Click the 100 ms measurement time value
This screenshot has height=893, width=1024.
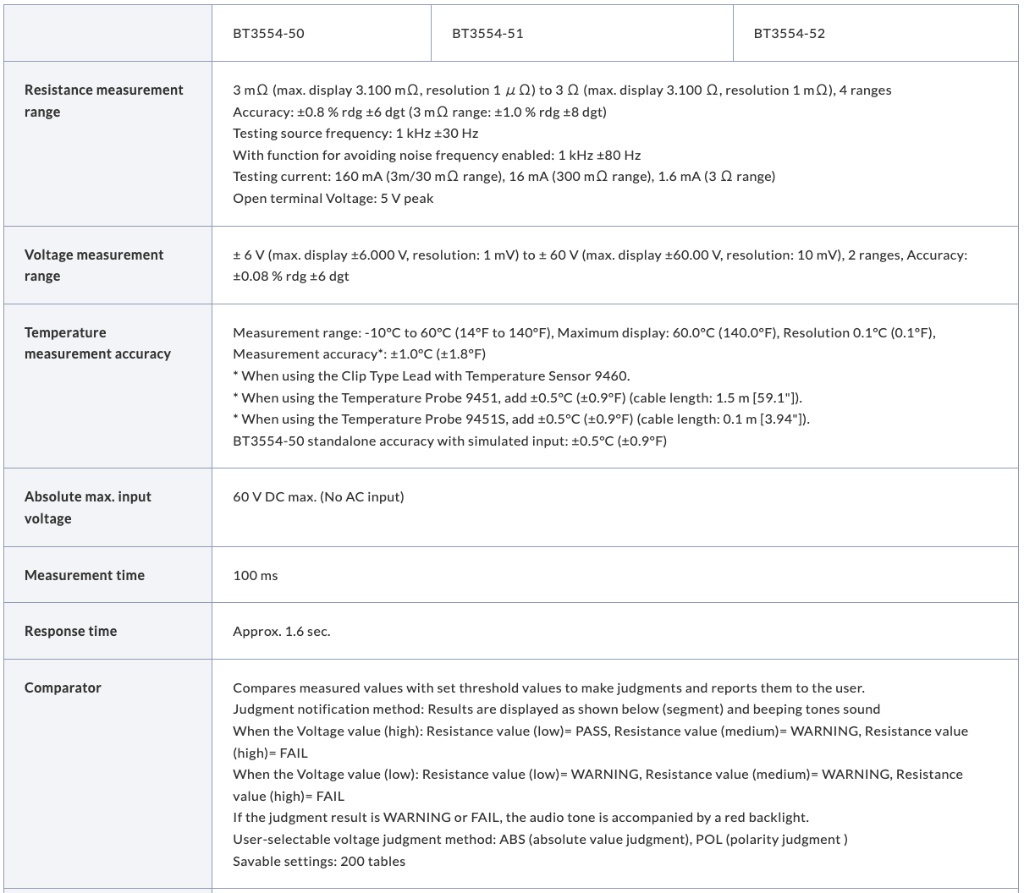255,575
